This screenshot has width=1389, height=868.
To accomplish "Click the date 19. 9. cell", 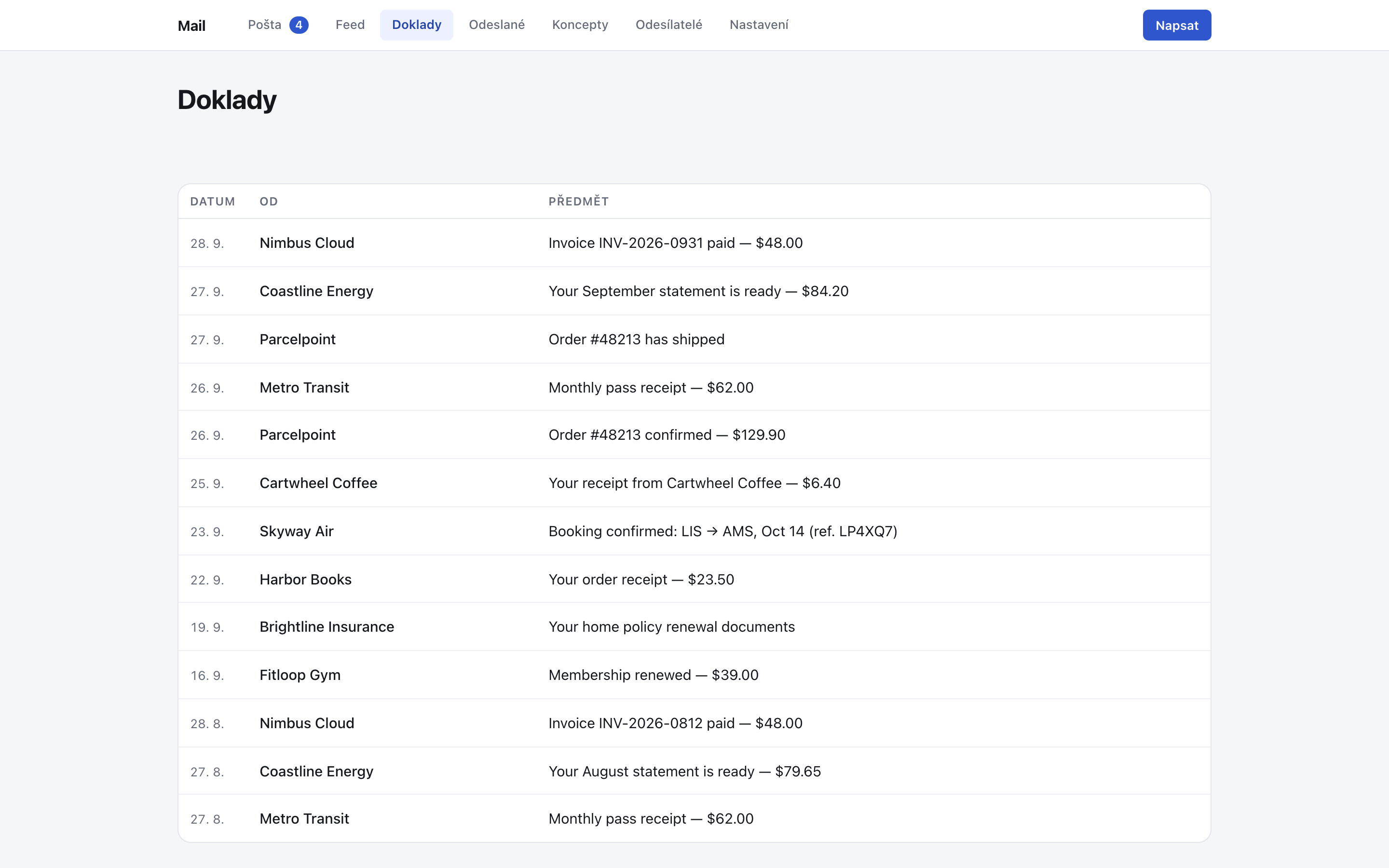I will tap(207, 627).
